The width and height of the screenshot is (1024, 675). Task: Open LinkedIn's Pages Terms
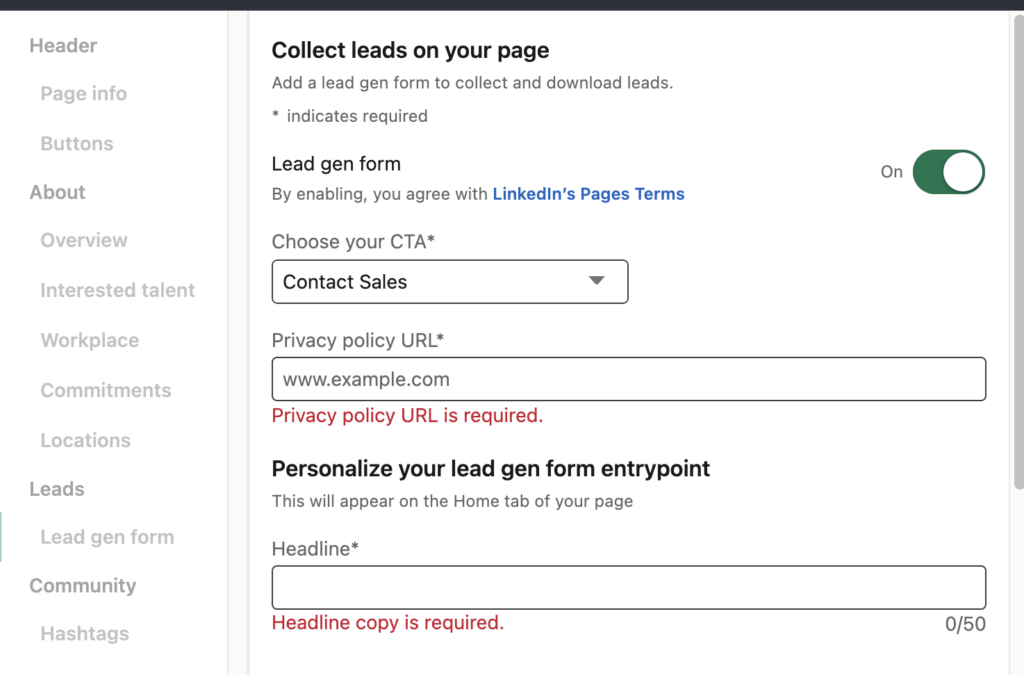588,193
